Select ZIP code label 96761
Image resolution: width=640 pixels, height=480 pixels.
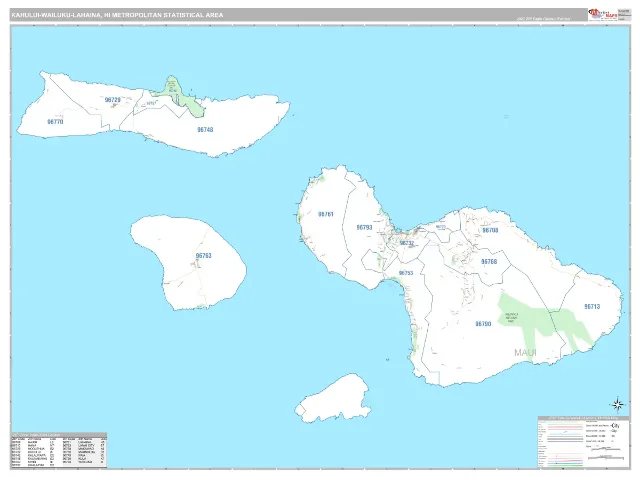tap(326, 214)
